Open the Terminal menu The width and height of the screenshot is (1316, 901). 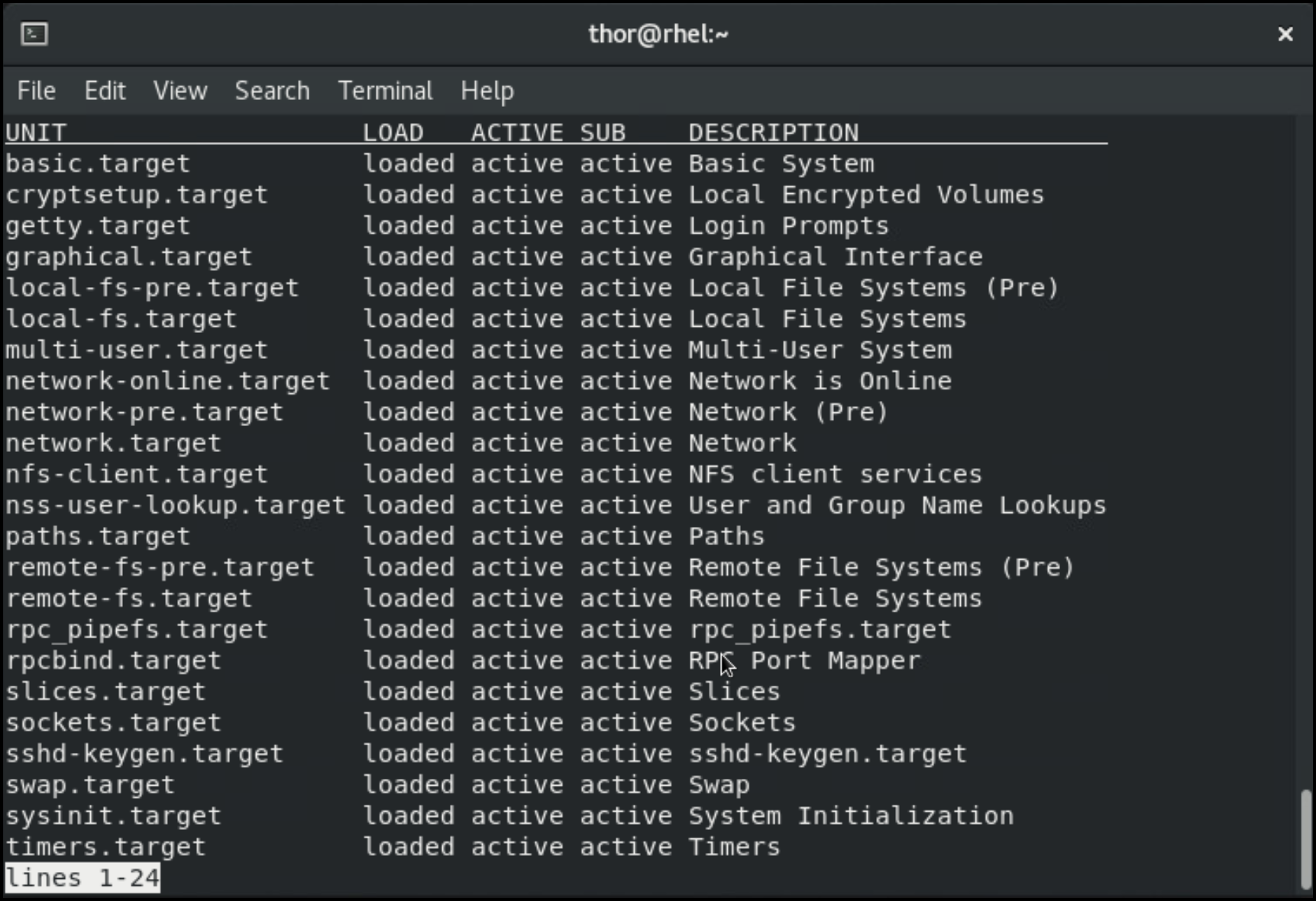385,91
